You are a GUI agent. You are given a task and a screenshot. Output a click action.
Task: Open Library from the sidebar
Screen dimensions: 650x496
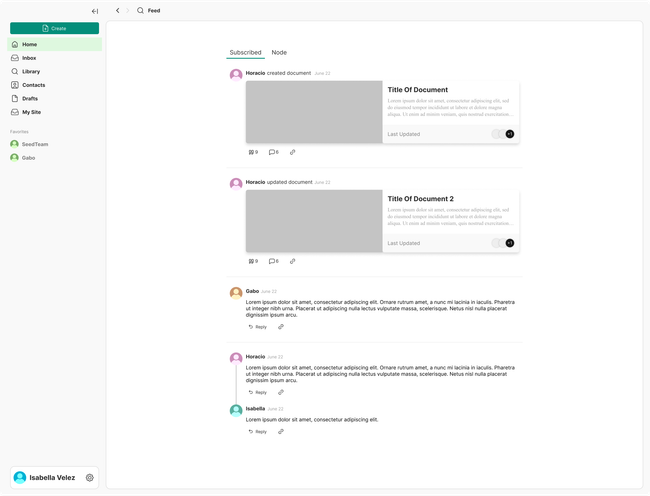coord(30,72)
